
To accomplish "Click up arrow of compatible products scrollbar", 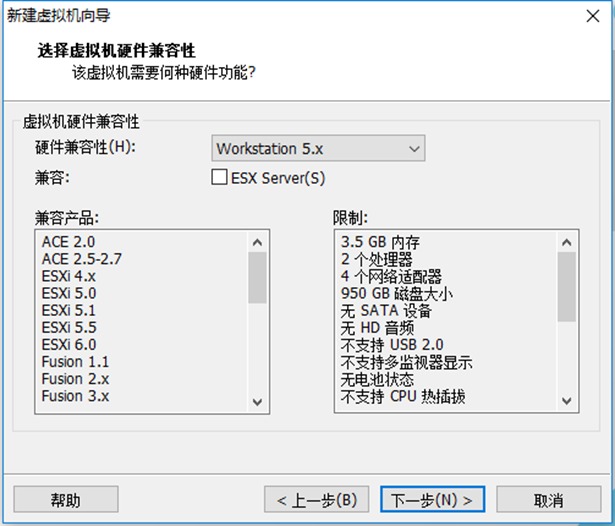I will 257,242.
